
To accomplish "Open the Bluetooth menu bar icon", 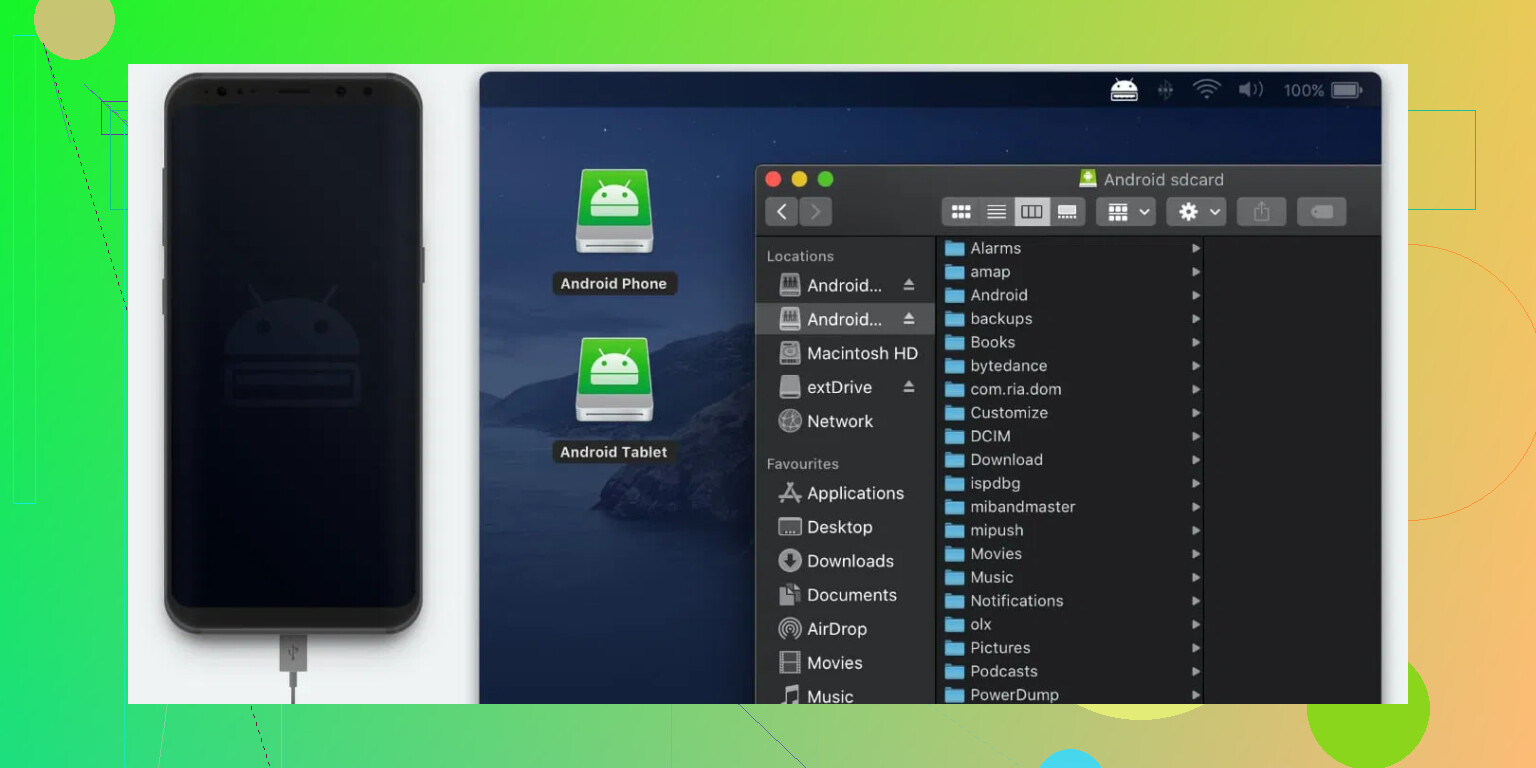I will (x=1165, y=90).
